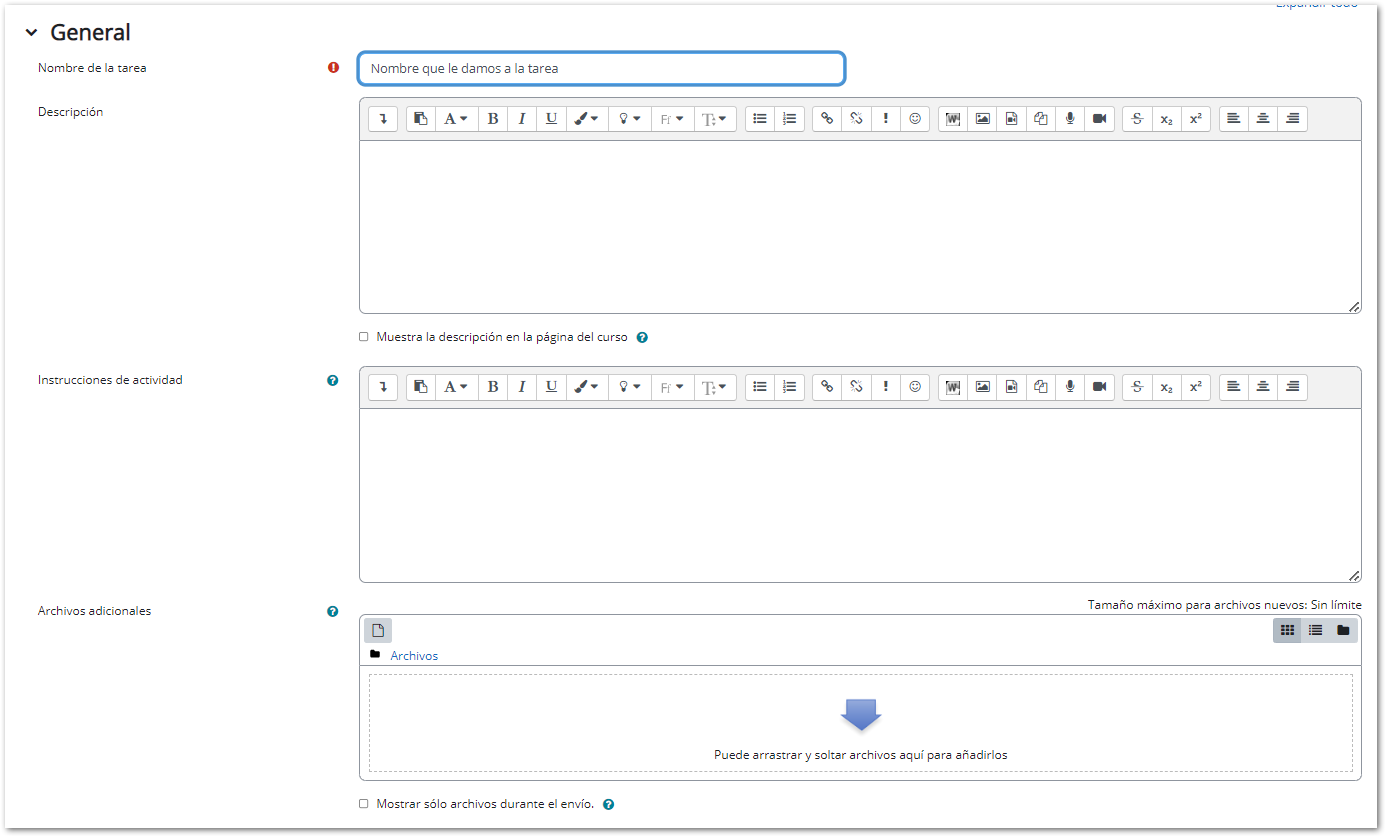Open font color dropdown in Instrucciones de actividad editor

pyautogui.click(x=456, y=387)
